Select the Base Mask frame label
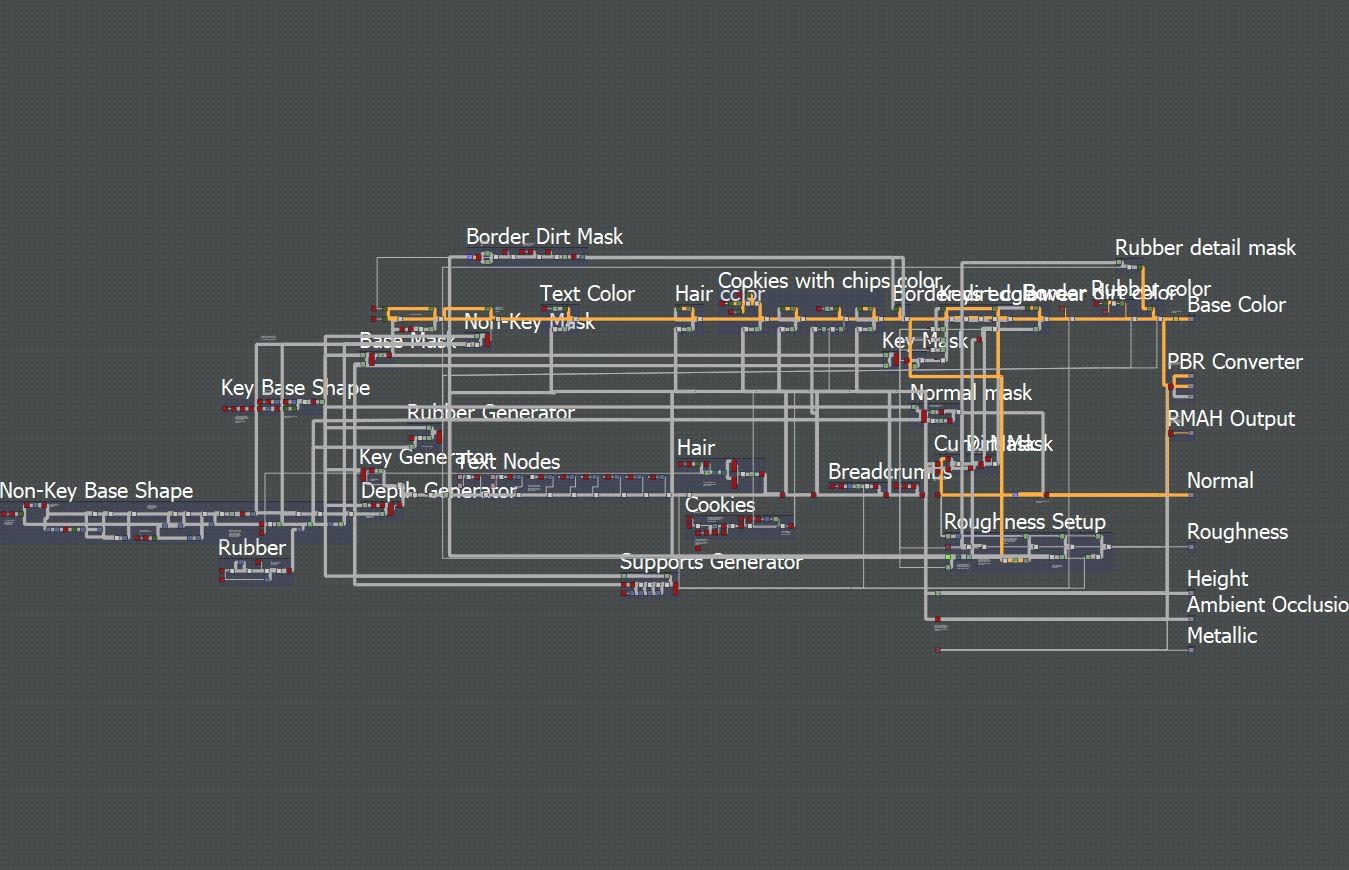The height and width of the screenshot is (870, 1349). tap(407, 341)
